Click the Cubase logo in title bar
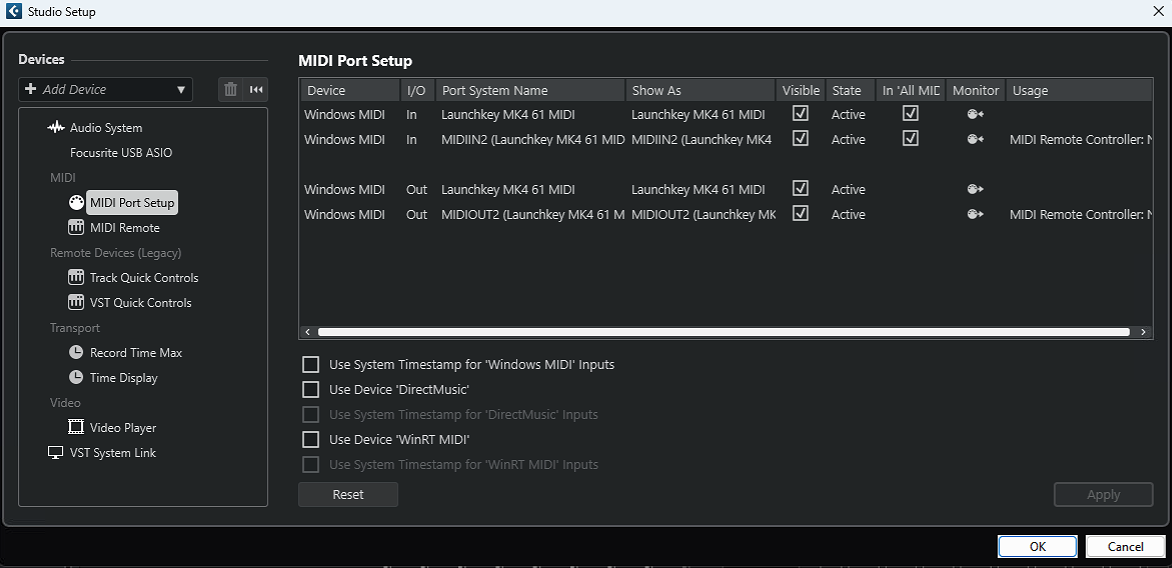 click(x=13, y=11)
